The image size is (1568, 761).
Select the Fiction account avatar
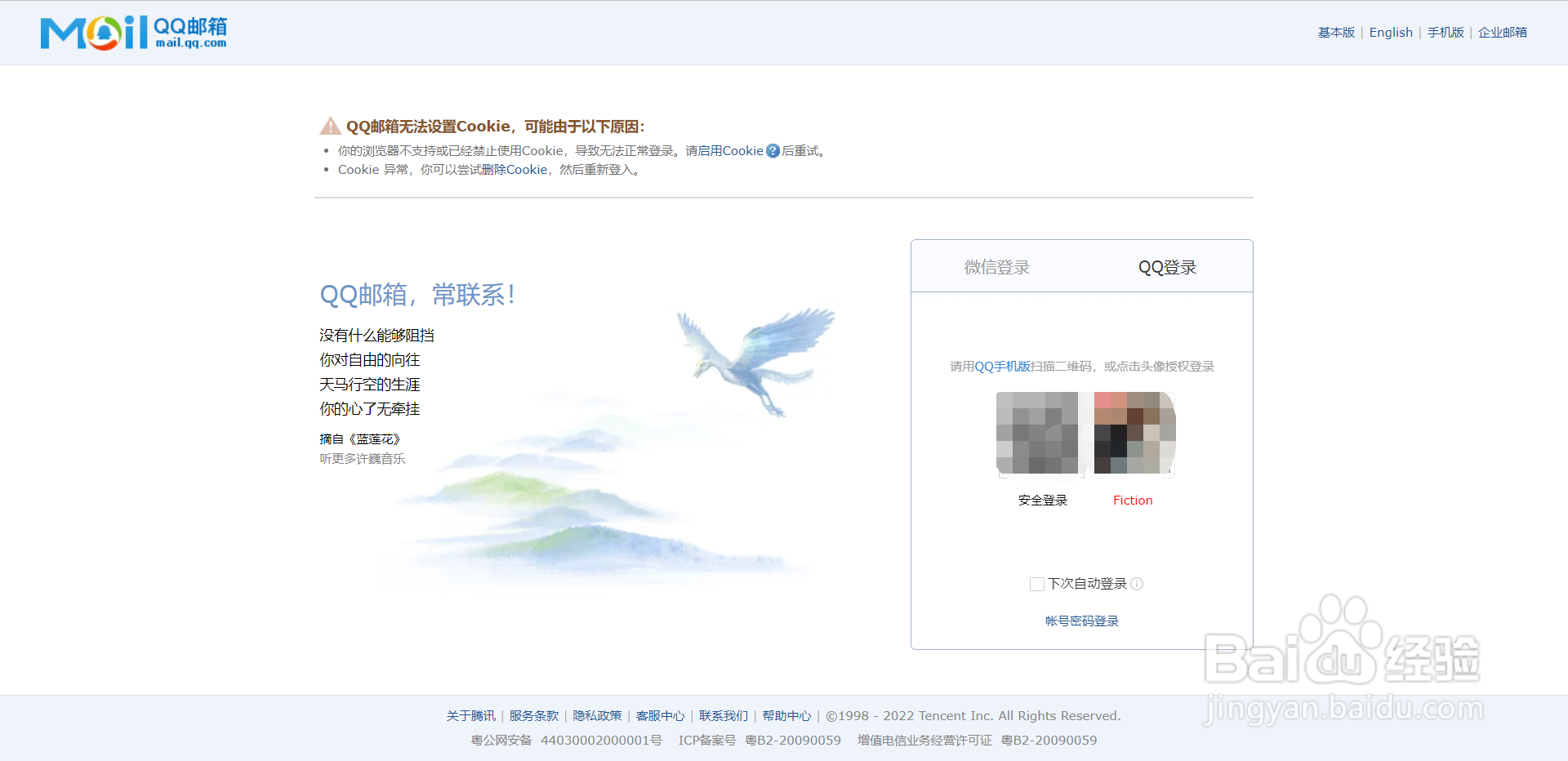tap(1135, 433)
